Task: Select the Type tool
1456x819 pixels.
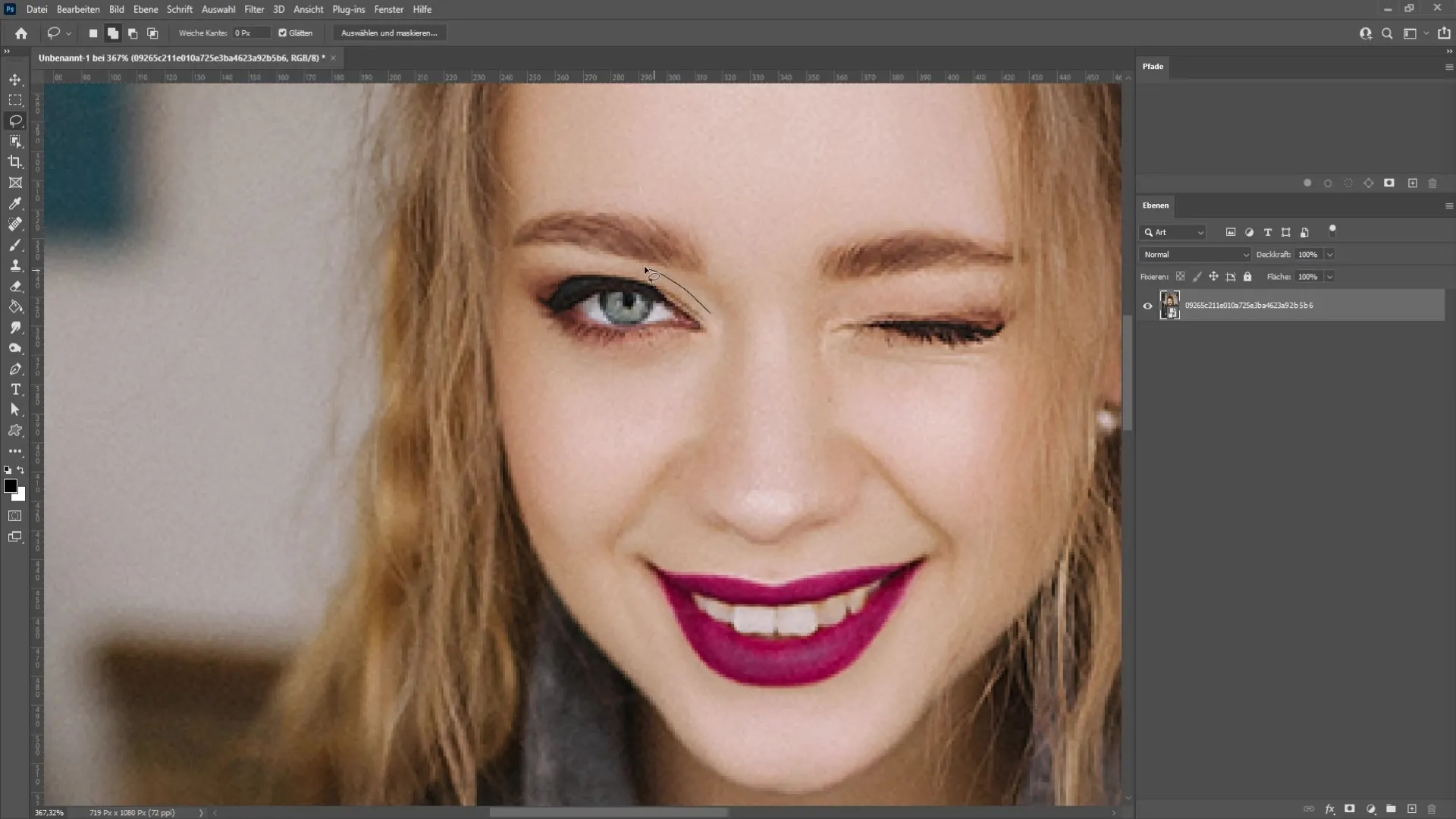Action: coord(15,389)
